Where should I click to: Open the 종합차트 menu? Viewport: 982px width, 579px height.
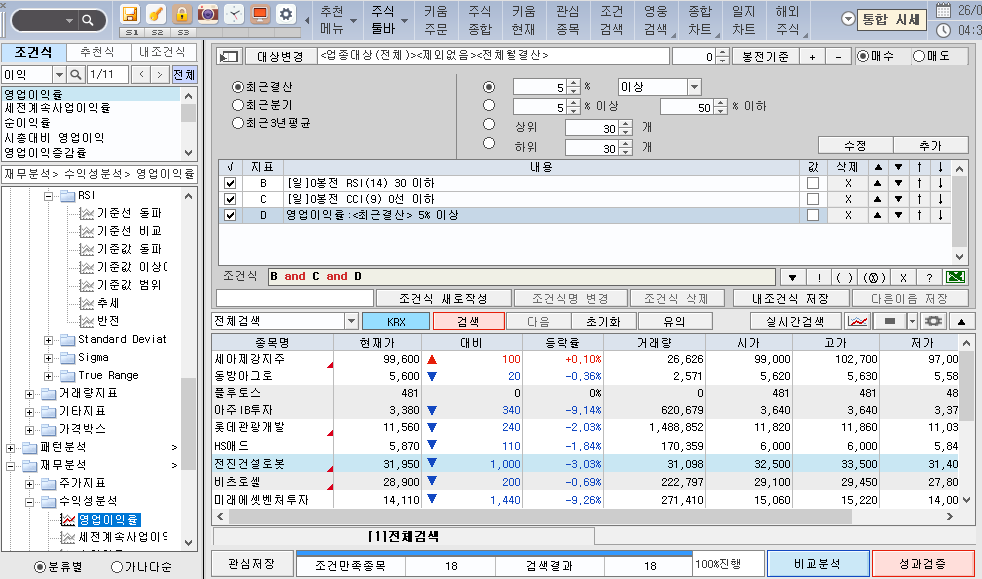point(700,20)
